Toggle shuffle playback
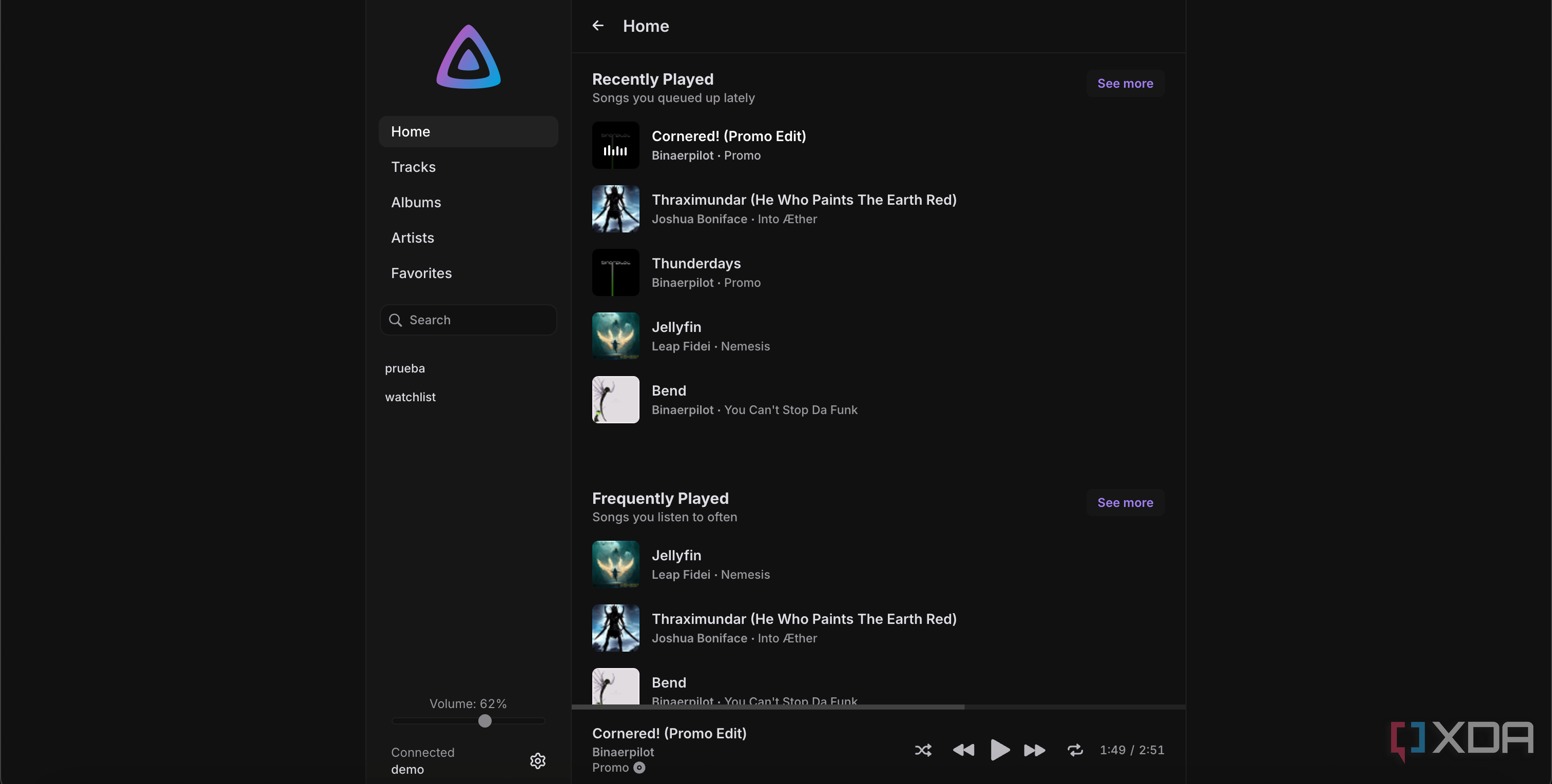The height and width of the screenshot is (784, 1552). point(923,750)
